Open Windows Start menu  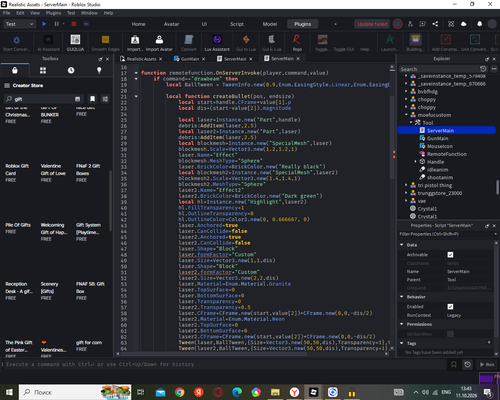pos(9,392)
